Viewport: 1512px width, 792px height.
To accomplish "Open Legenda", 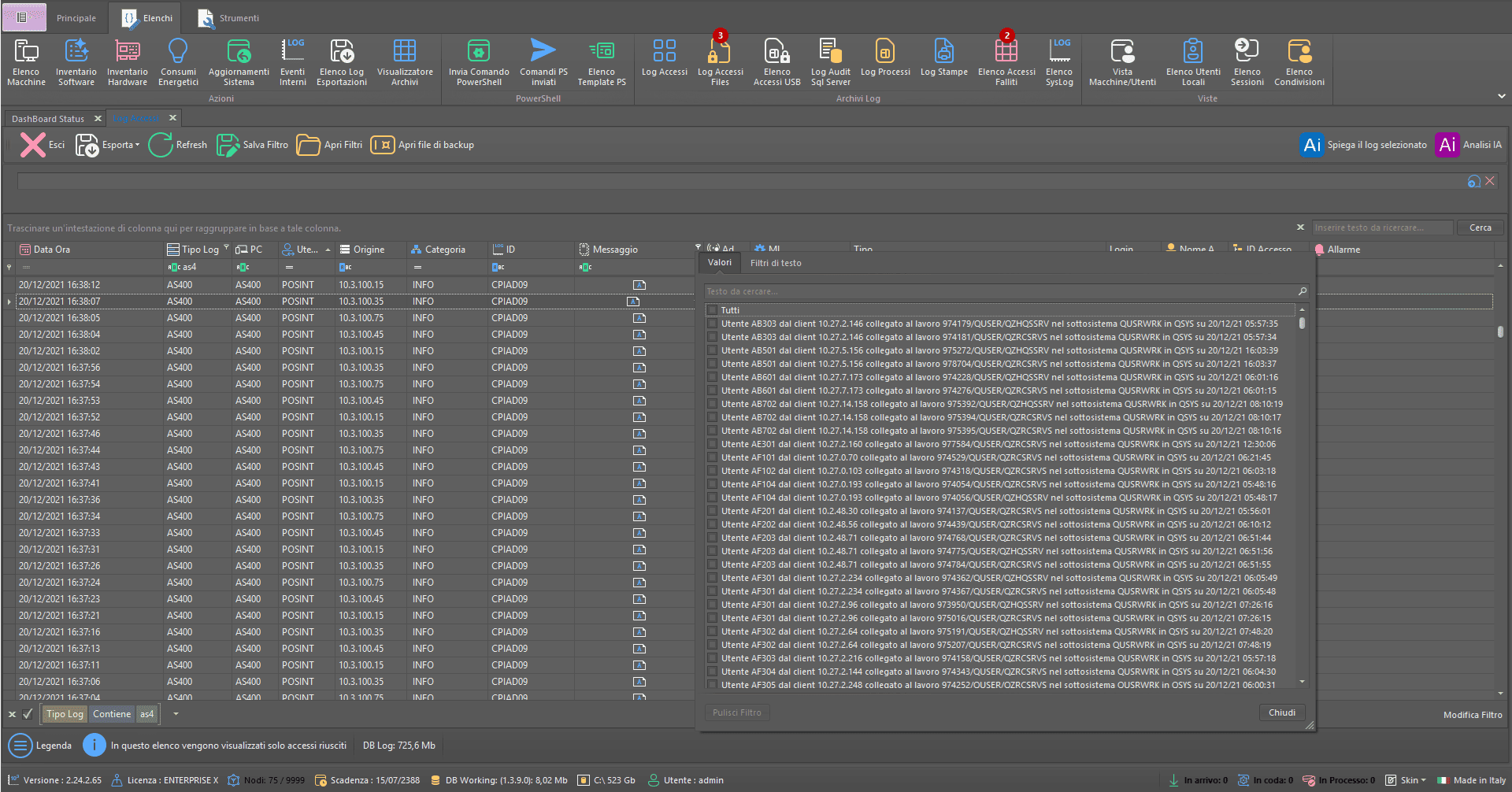I will [x=41, y=745].
